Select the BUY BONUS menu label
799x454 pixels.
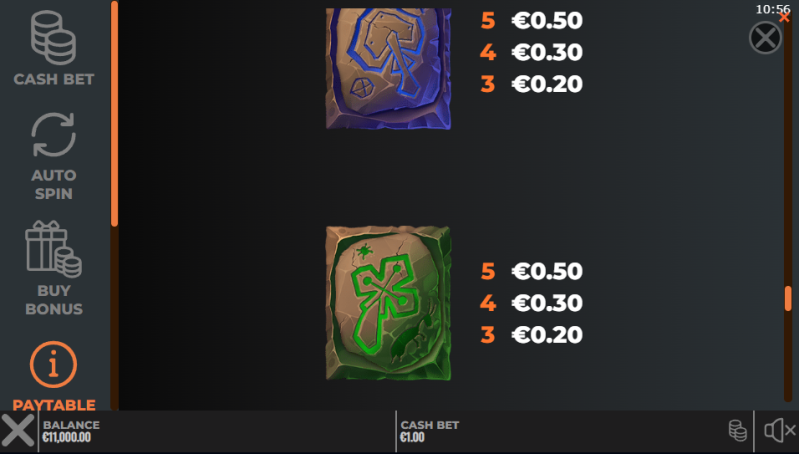tap(54, 300)
